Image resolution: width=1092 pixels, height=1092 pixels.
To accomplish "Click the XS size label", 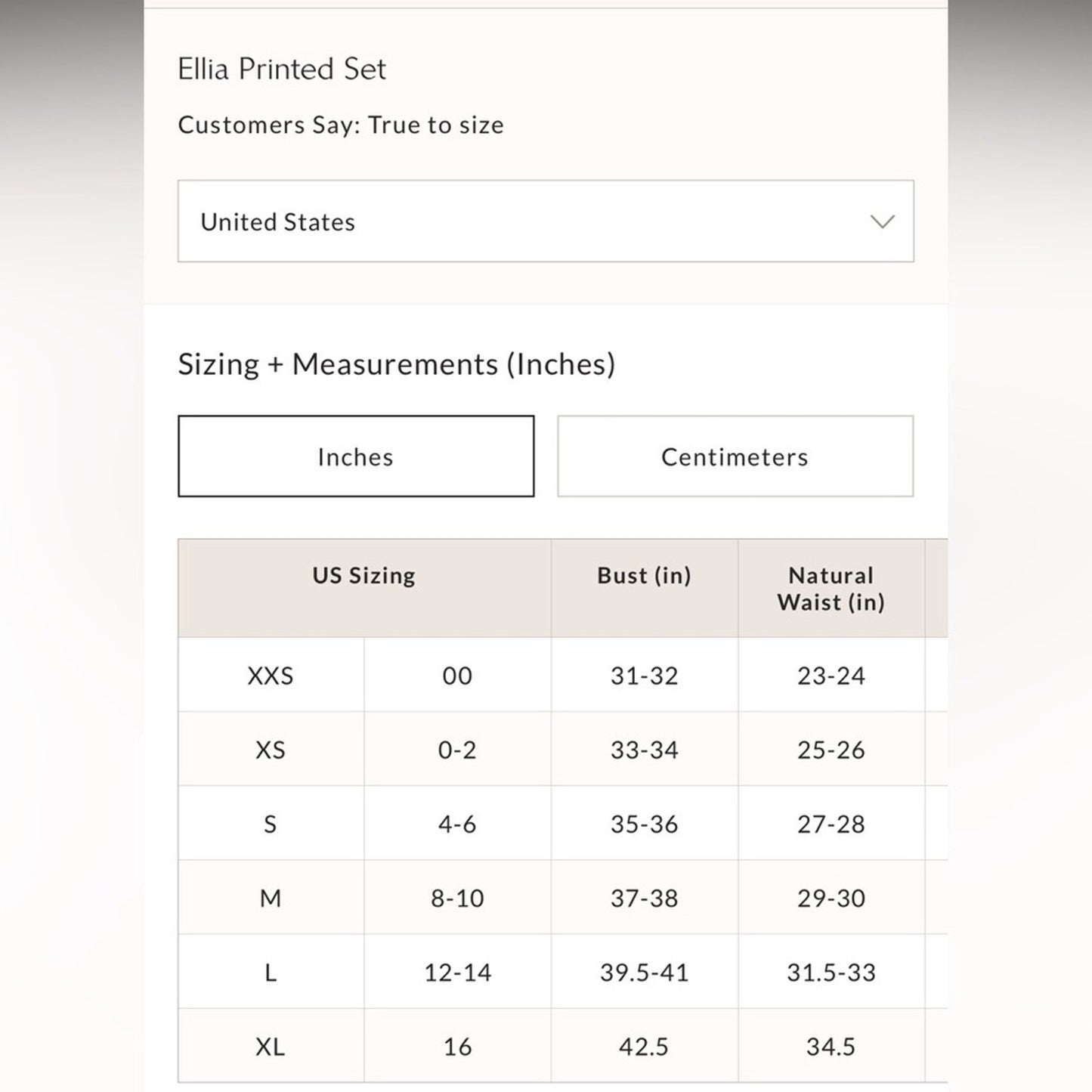I will point(271,749).
